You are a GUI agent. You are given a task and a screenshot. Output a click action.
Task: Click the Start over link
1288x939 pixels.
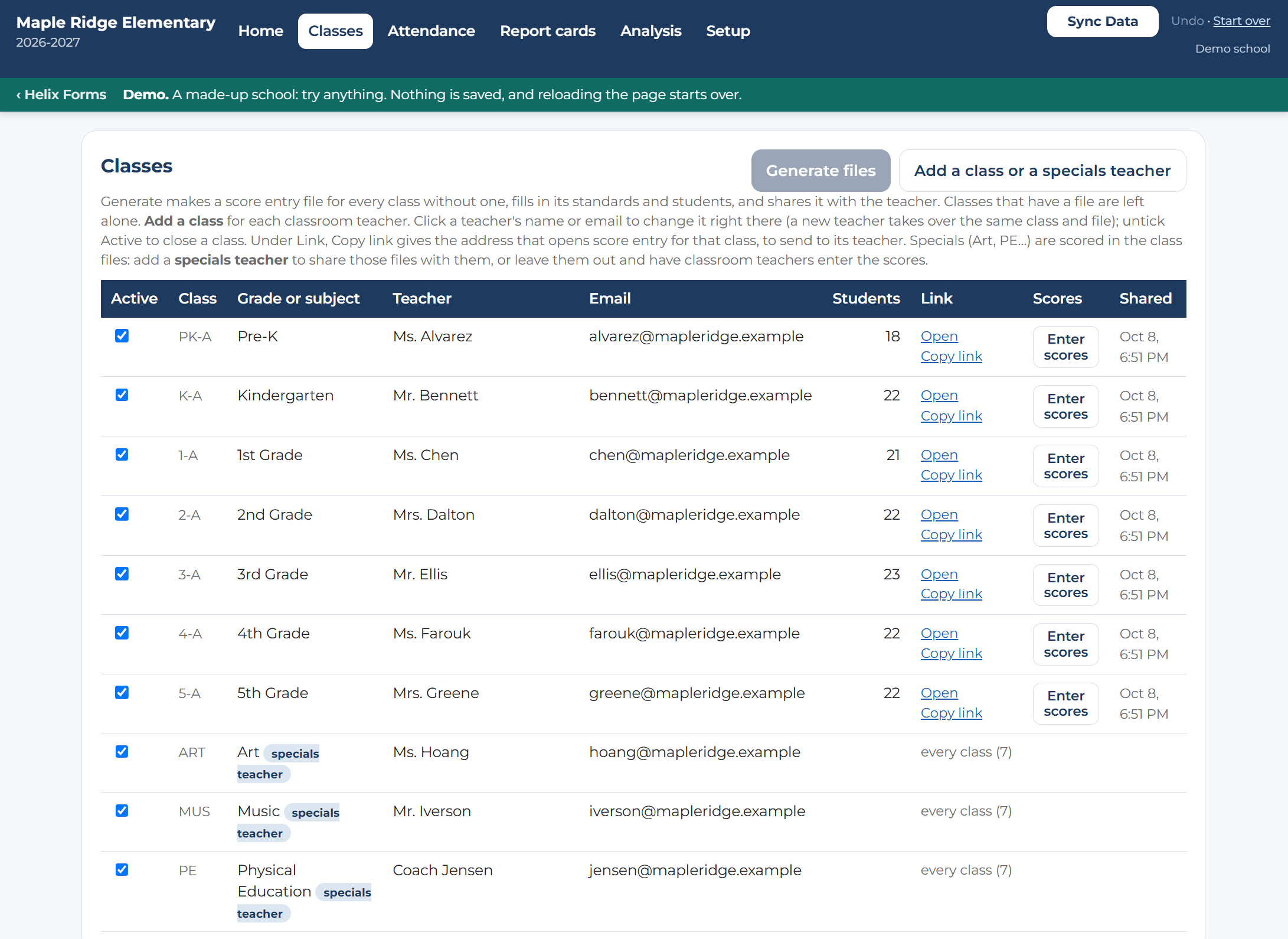1241,21
